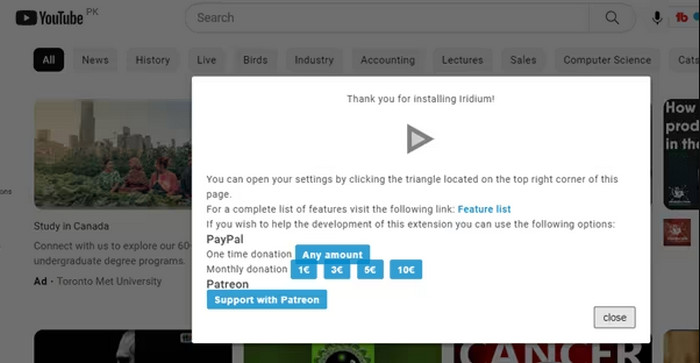
Task: Click the Iridium play triangle logo
Action: 420,139
